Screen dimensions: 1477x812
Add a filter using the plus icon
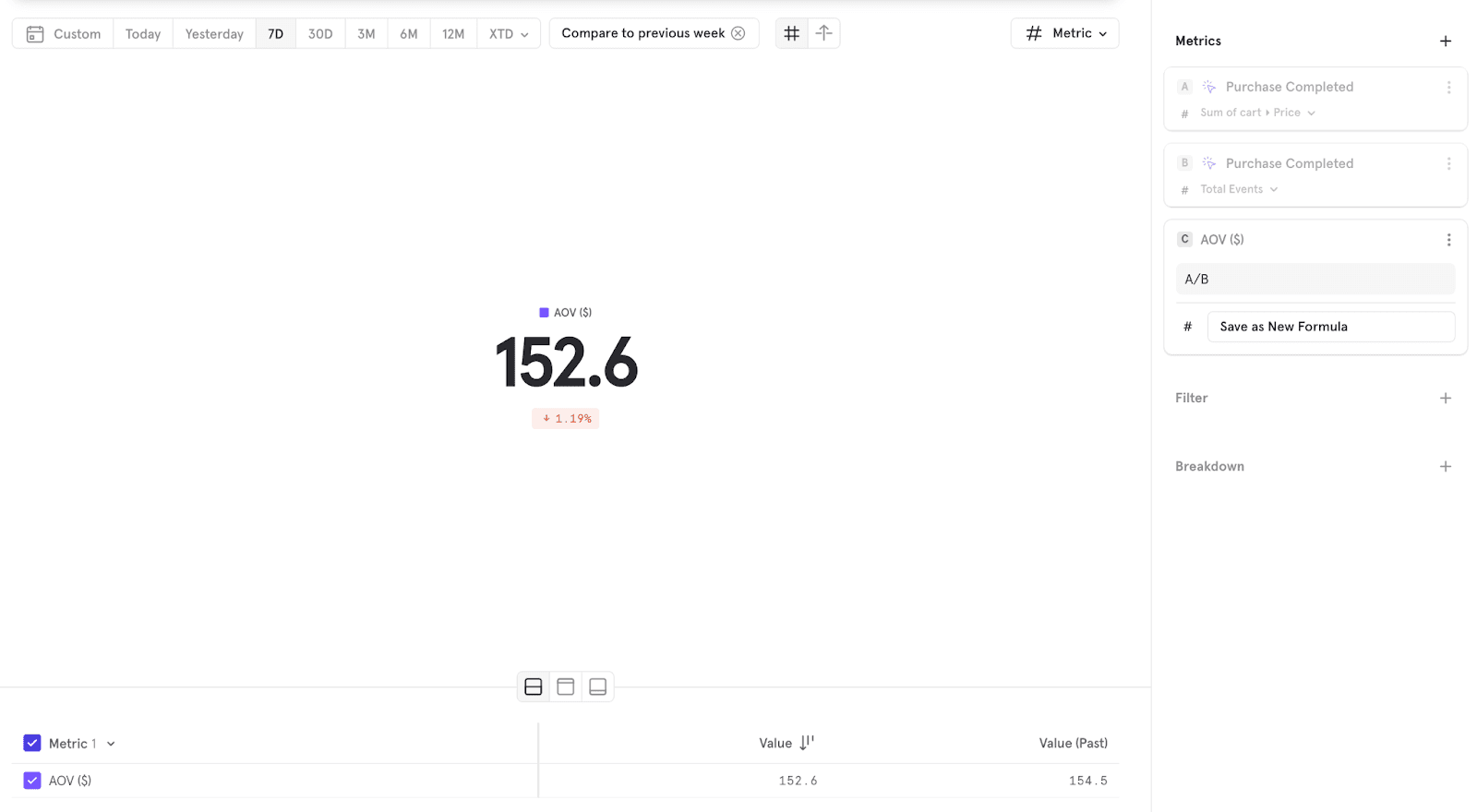pyautogui.click(x=1445, y=399)
